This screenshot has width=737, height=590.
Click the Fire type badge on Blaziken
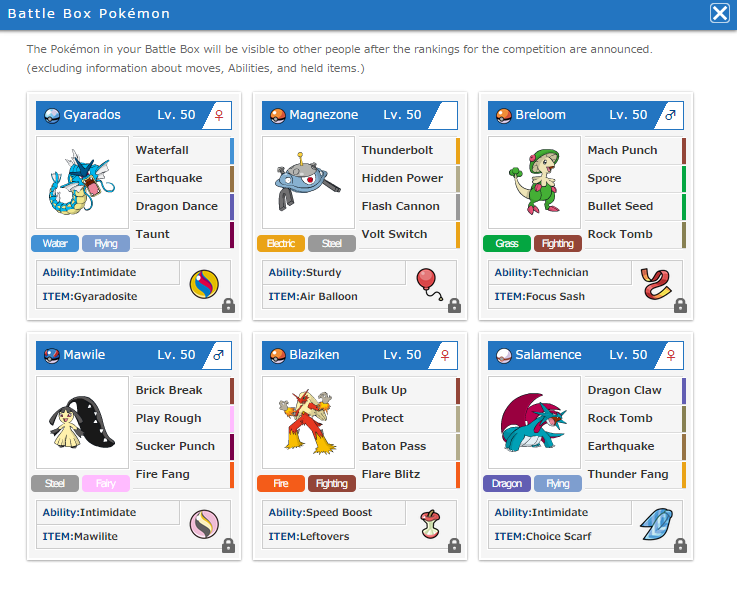pyautogui.click(x=281, y=483)
